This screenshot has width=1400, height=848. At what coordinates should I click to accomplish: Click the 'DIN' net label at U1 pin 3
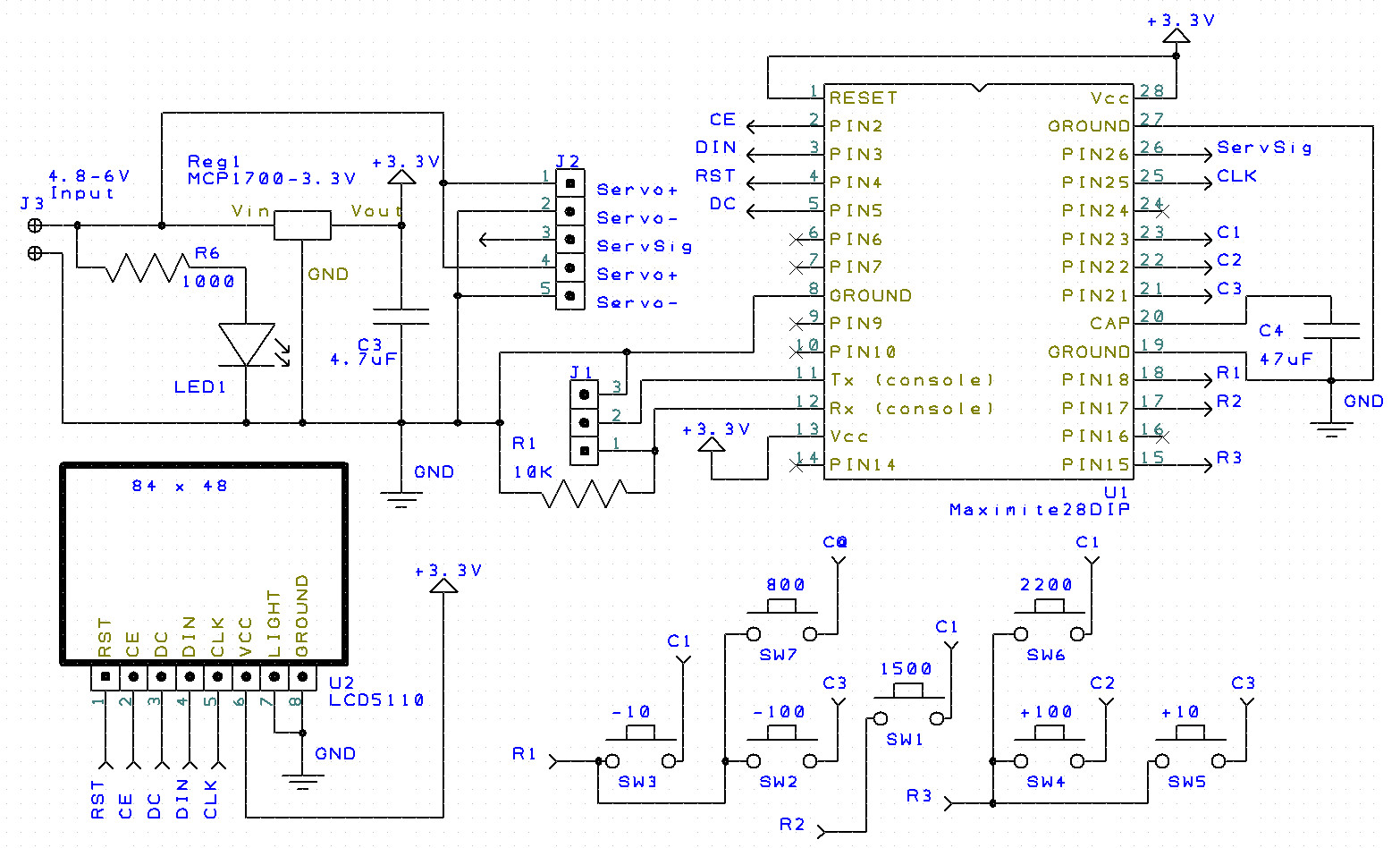coord(716,148)
